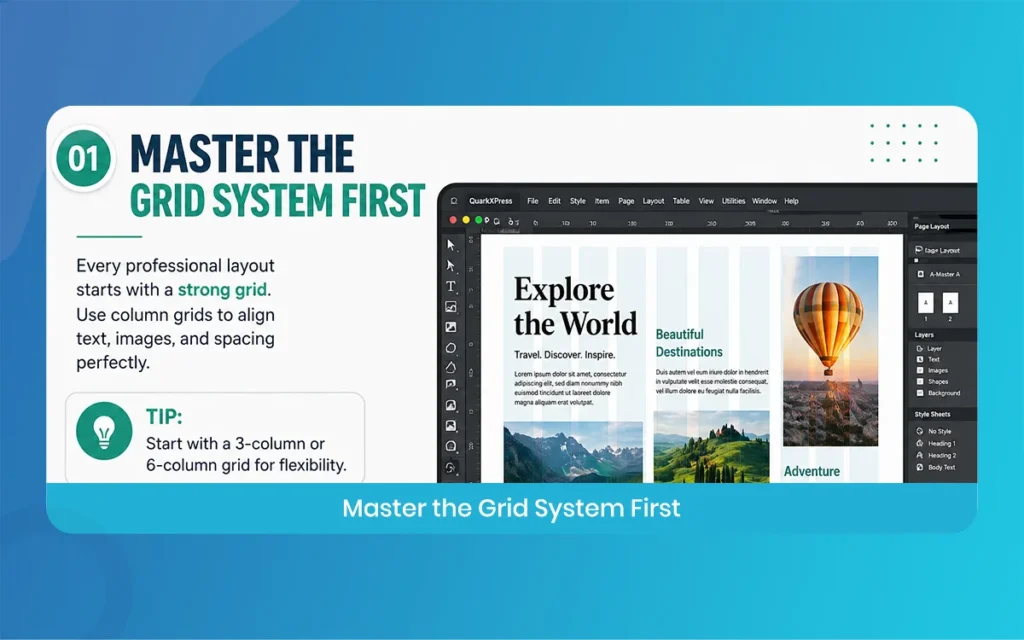Click the 'Beautiful Destinations' heading
Screen dimensions: 1024x640
click(x=689, y=343)
